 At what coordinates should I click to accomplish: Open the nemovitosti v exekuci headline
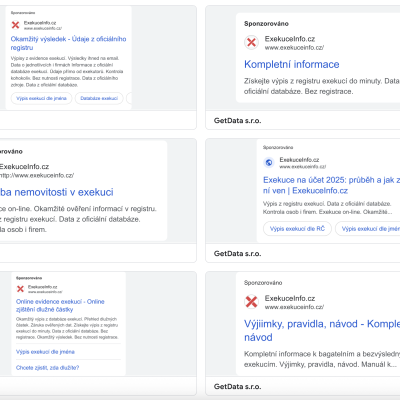(57, 192)
